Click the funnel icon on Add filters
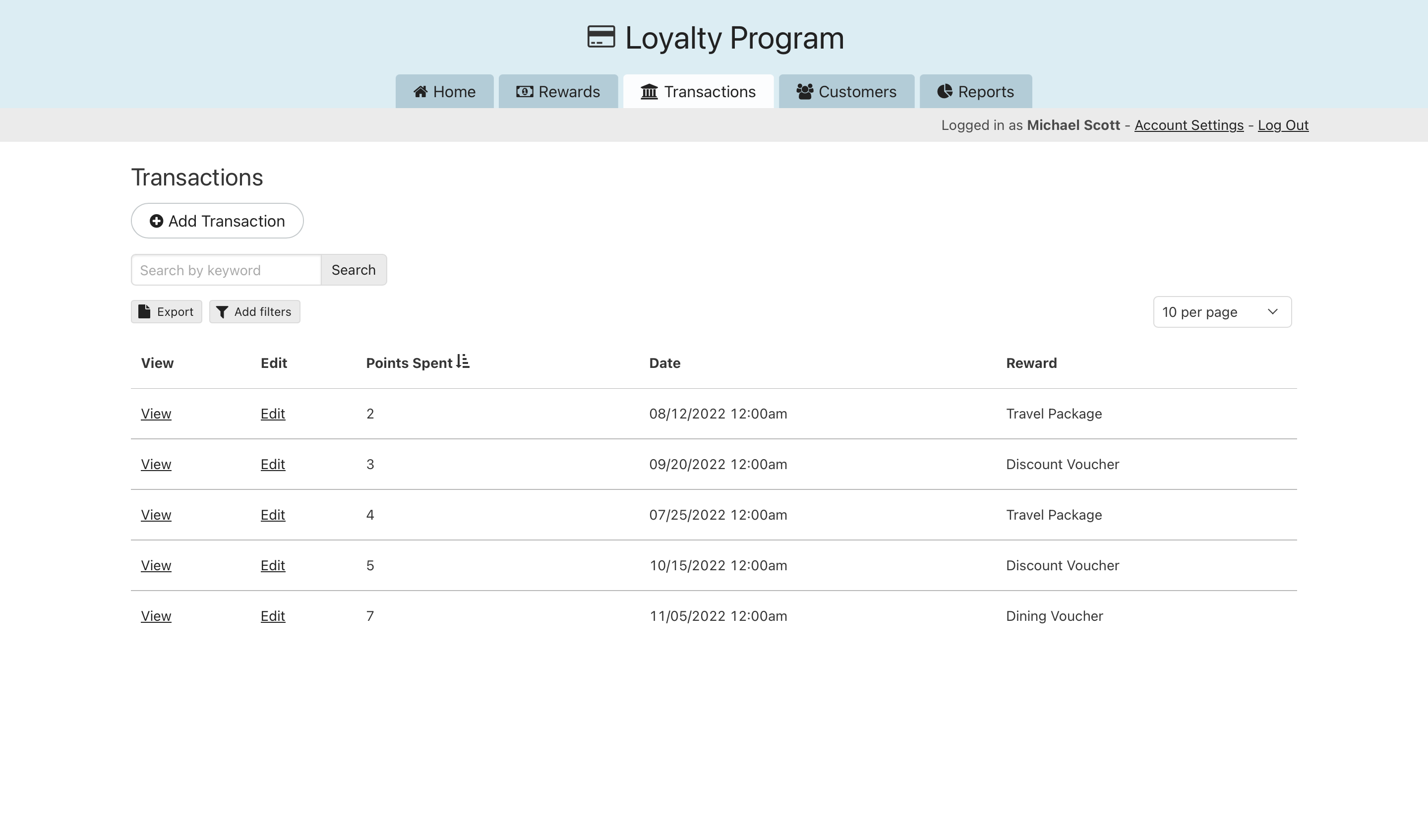The width and height of the screenshot is (1428, 840). [x=222, y=312]
